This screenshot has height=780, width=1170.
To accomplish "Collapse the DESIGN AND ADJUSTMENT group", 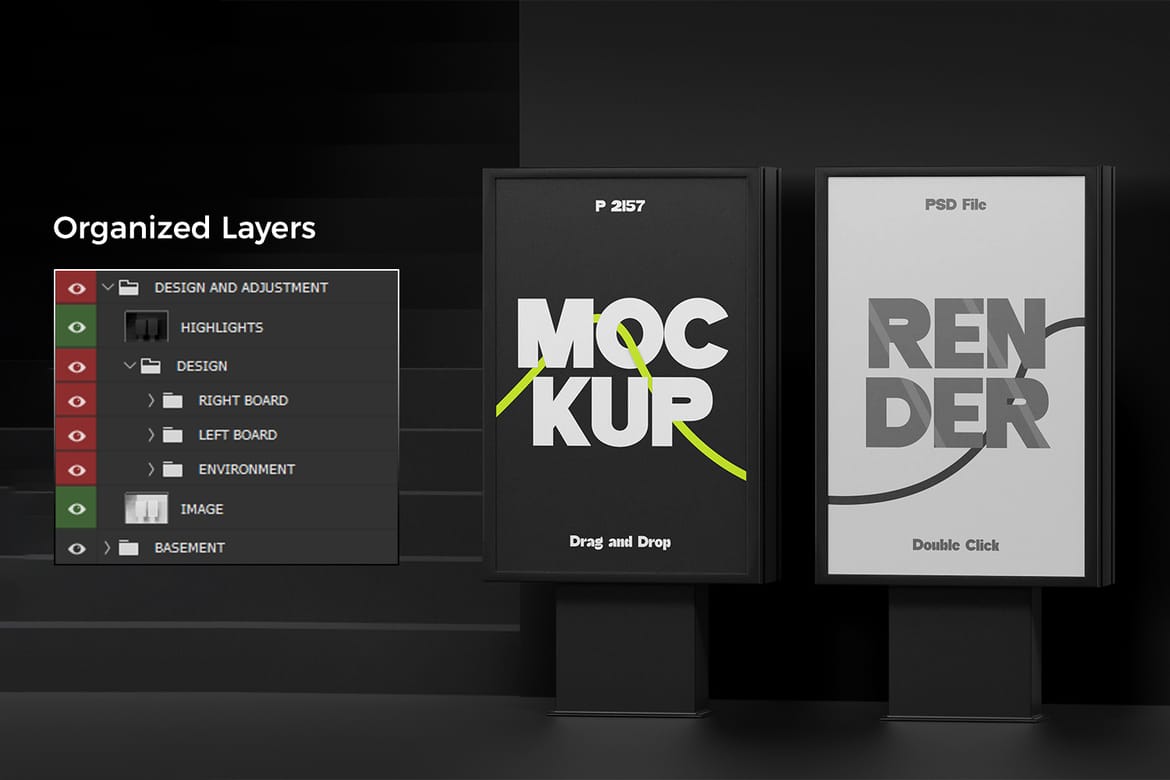I will 107,287.
